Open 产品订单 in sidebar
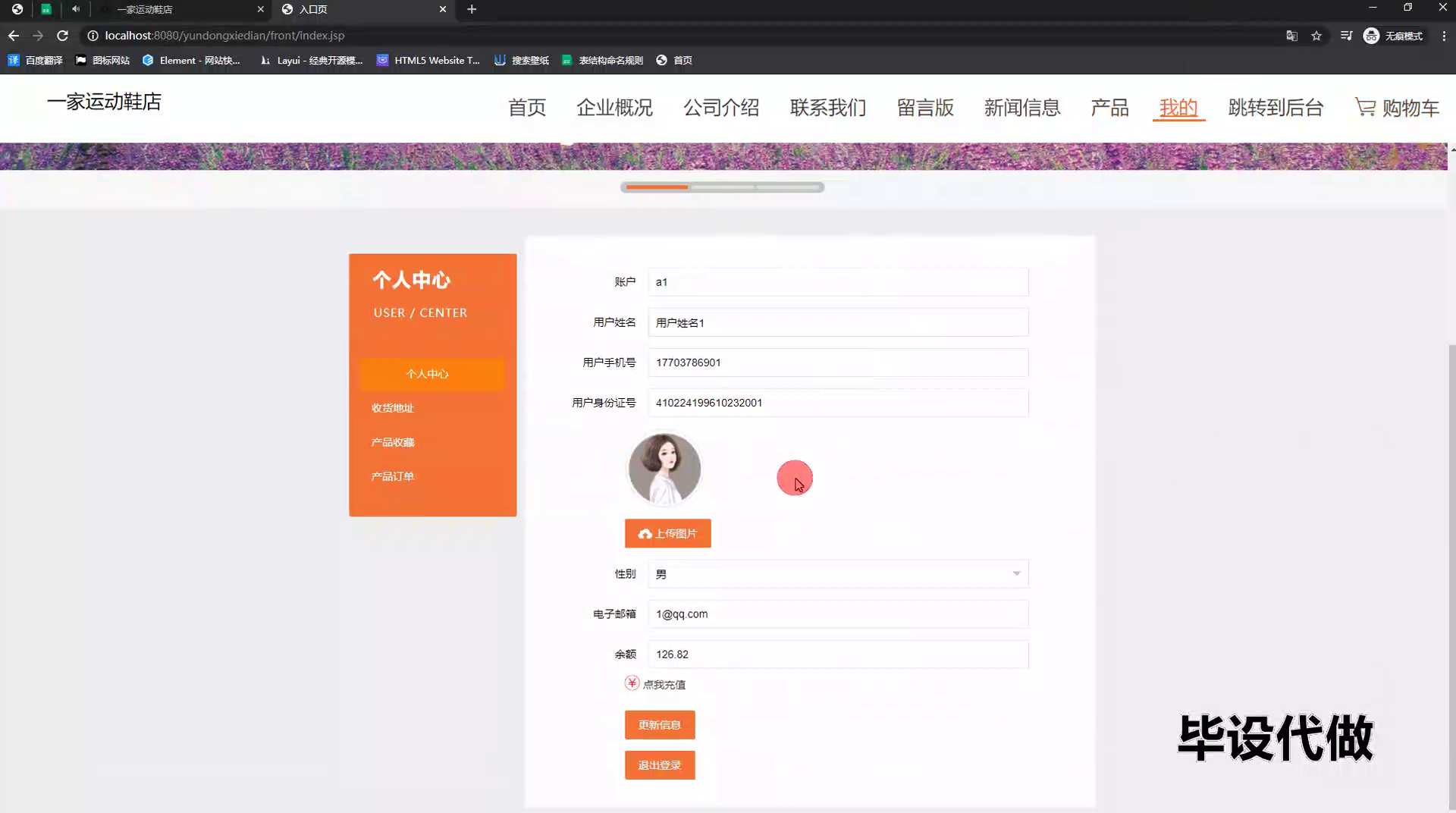This screenshot has height=813, width=1456. (x=392, y=476)
